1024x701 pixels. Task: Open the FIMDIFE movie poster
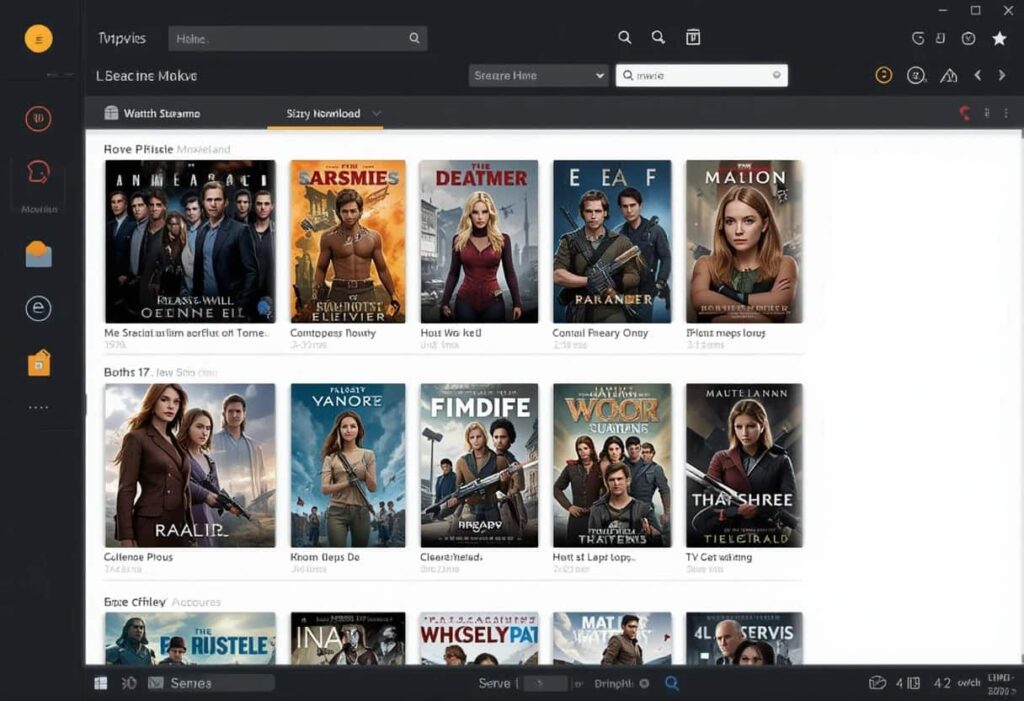tap(479, 465)
